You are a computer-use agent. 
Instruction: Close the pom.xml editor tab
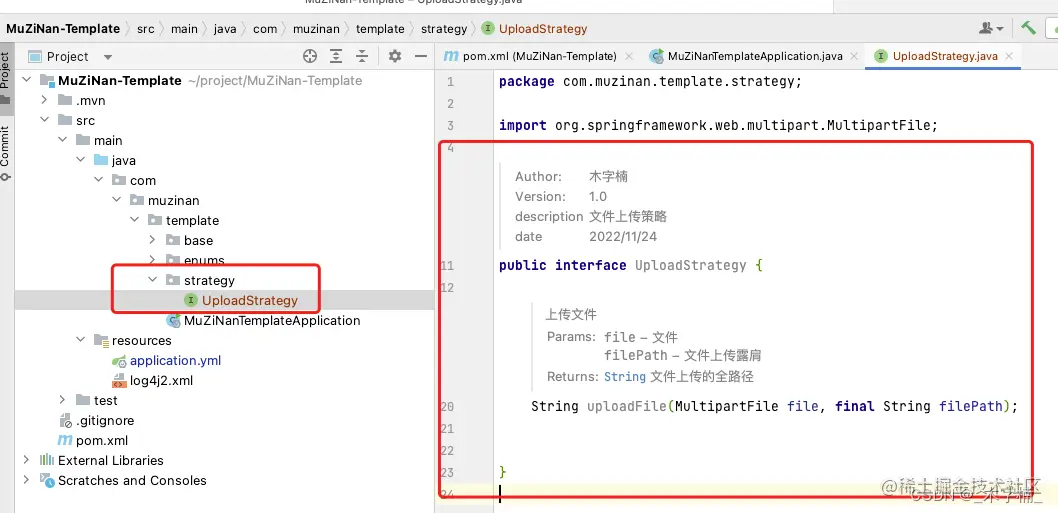click(629, 56)
